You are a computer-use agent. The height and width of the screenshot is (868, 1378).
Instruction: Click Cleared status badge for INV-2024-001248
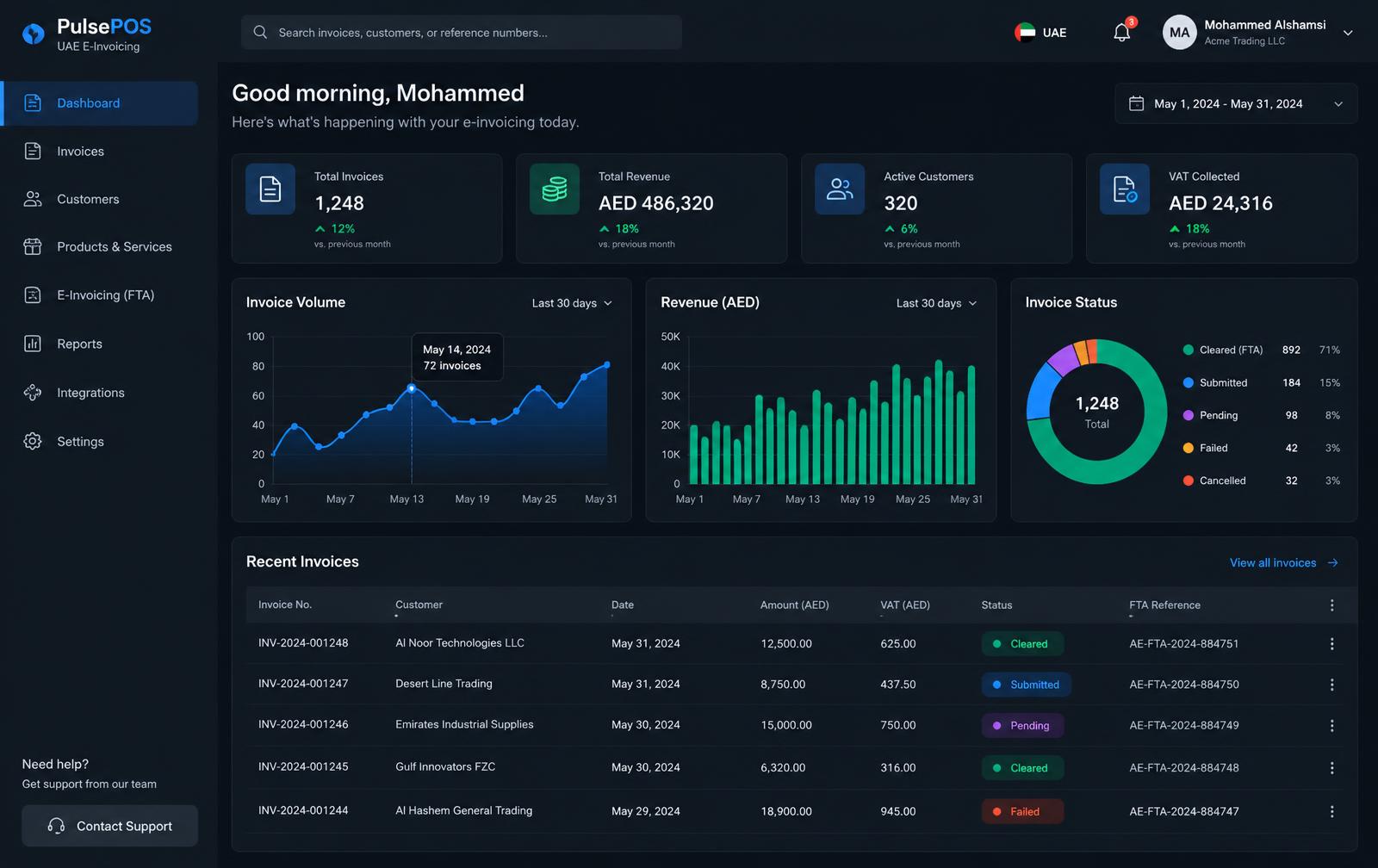(1022, 644)
